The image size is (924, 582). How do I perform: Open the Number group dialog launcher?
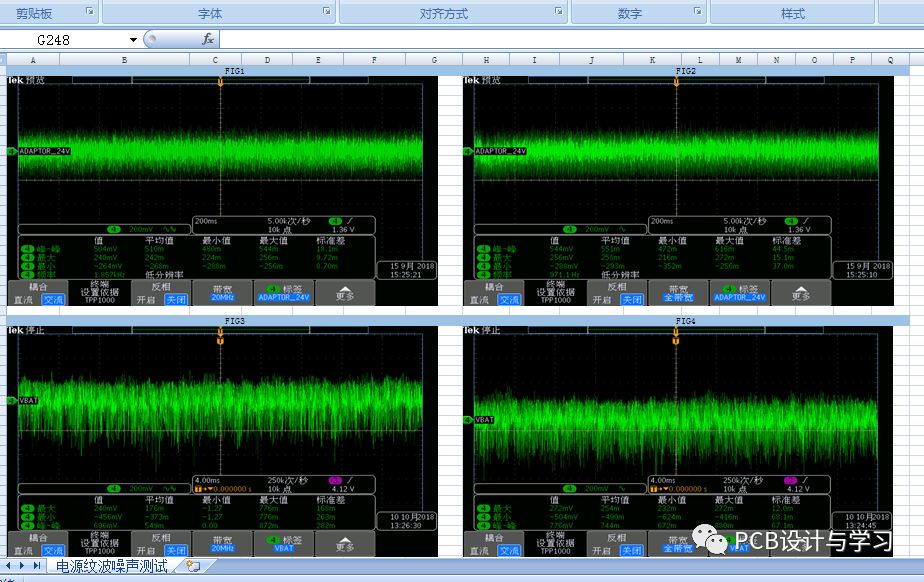[697, 13]
